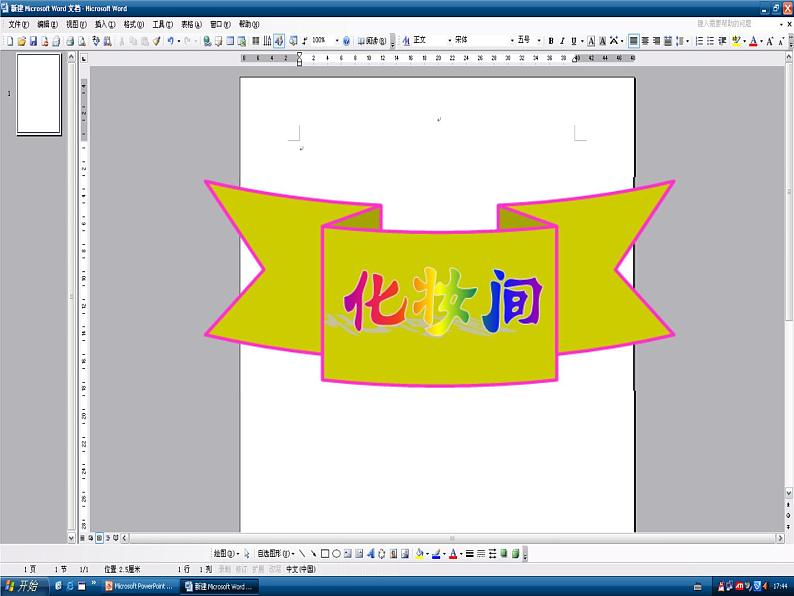Open the 格式 (Format) menu

[x=133, y=24]
